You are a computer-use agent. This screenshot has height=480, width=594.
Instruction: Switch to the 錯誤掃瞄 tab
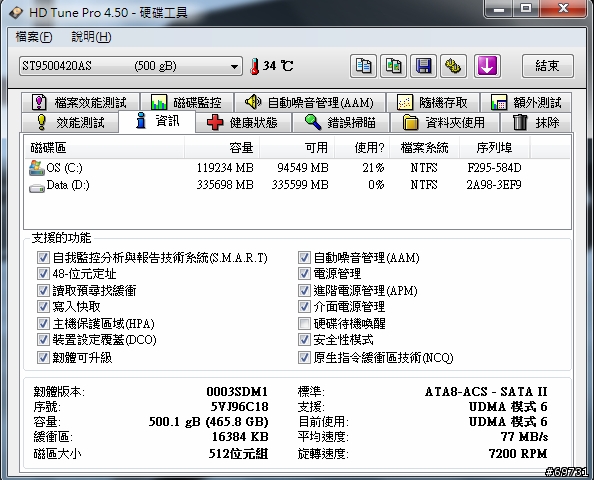pos(341,122)
